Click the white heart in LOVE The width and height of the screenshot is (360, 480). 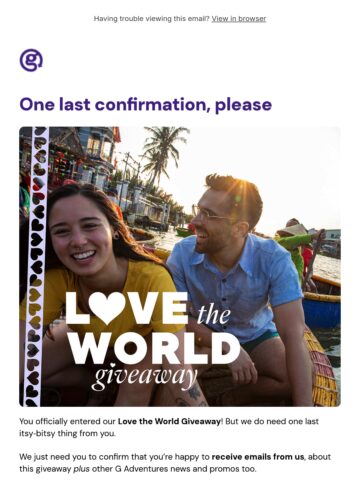(x=107, y=308)
